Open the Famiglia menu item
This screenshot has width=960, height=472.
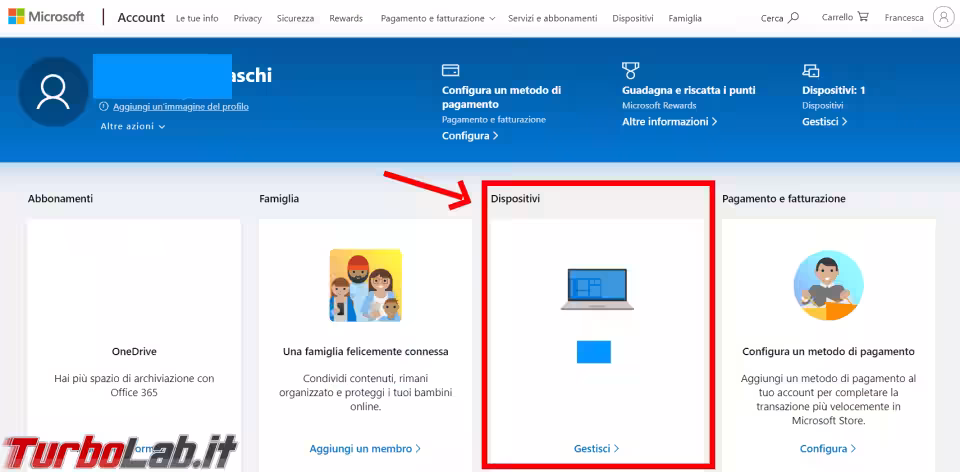(x=685, y=18)
